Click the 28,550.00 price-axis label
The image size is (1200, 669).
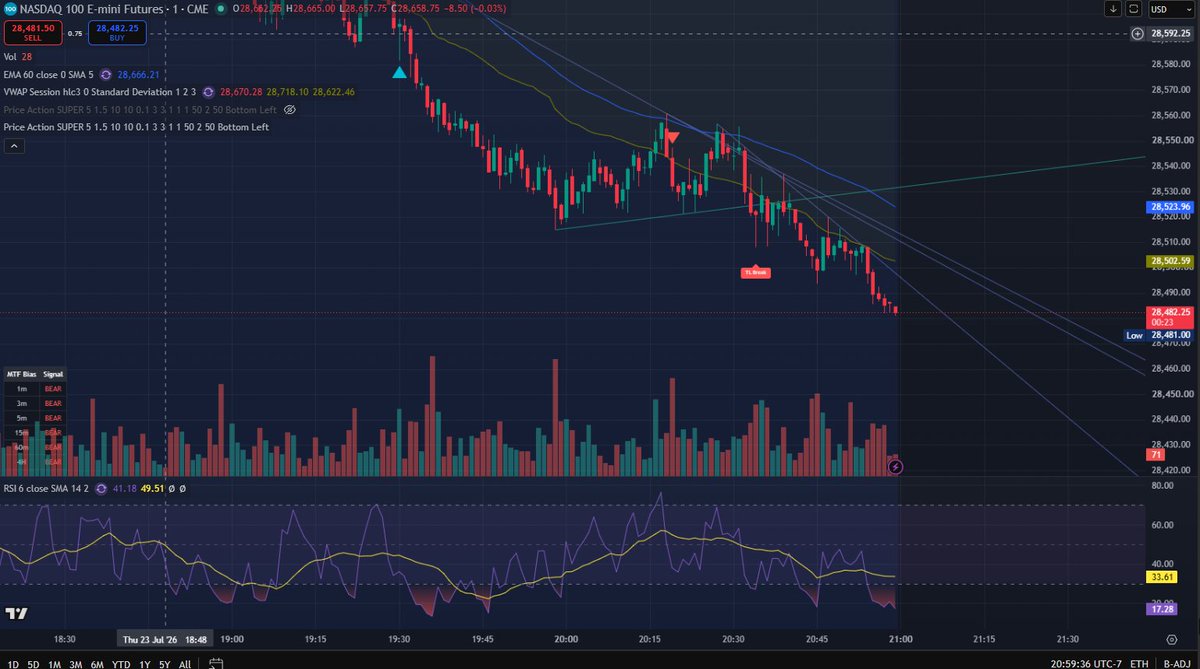(1171, 140)
